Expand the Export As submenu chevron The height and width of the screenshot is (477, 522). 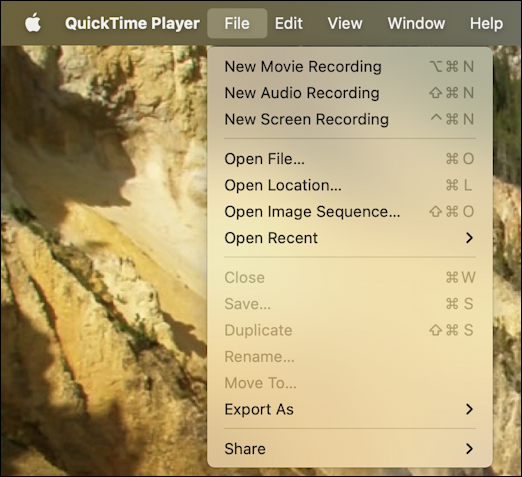(x=469, y=409)
